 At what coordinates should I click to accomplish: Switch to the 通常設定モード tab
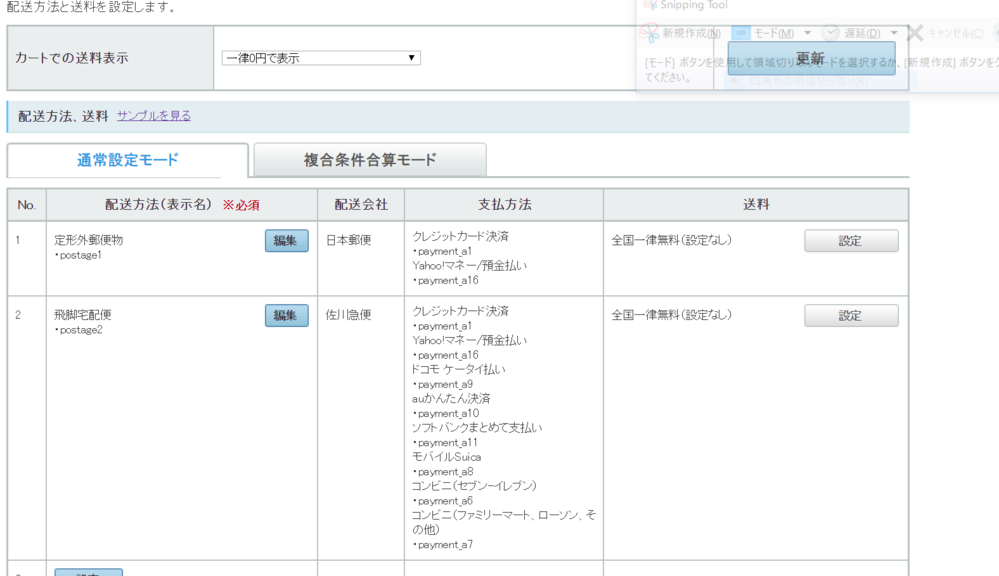coord(127,160)
